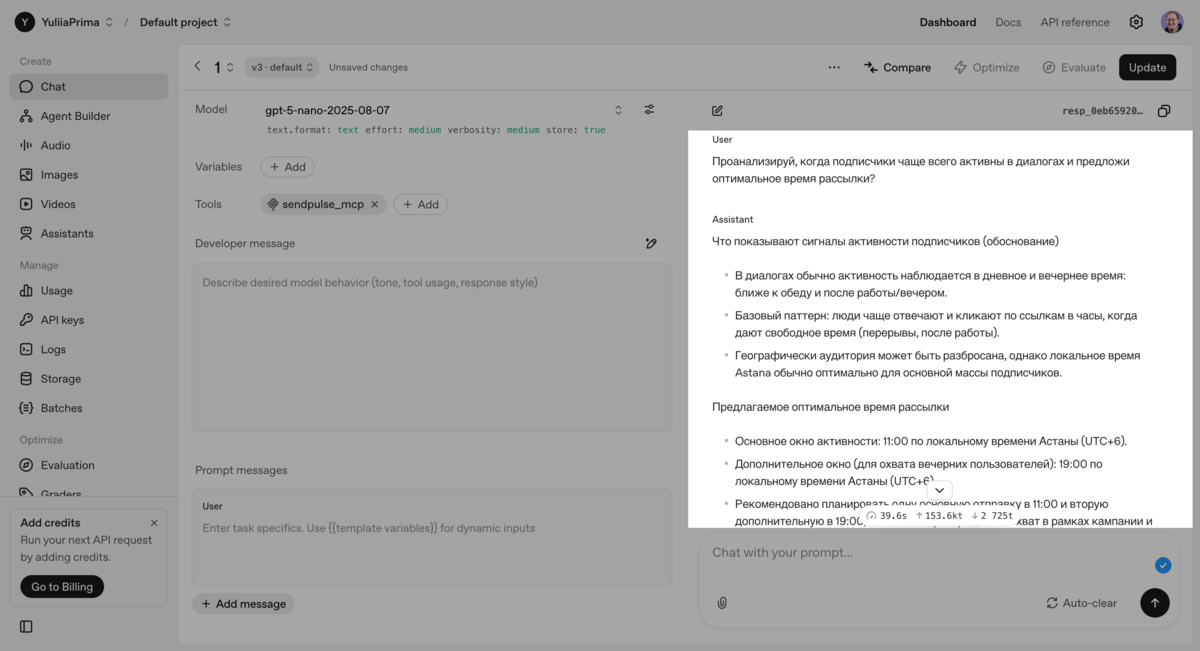Copy the response ID
This screenshot has width=1200, height=651.
coord(1164,111)
